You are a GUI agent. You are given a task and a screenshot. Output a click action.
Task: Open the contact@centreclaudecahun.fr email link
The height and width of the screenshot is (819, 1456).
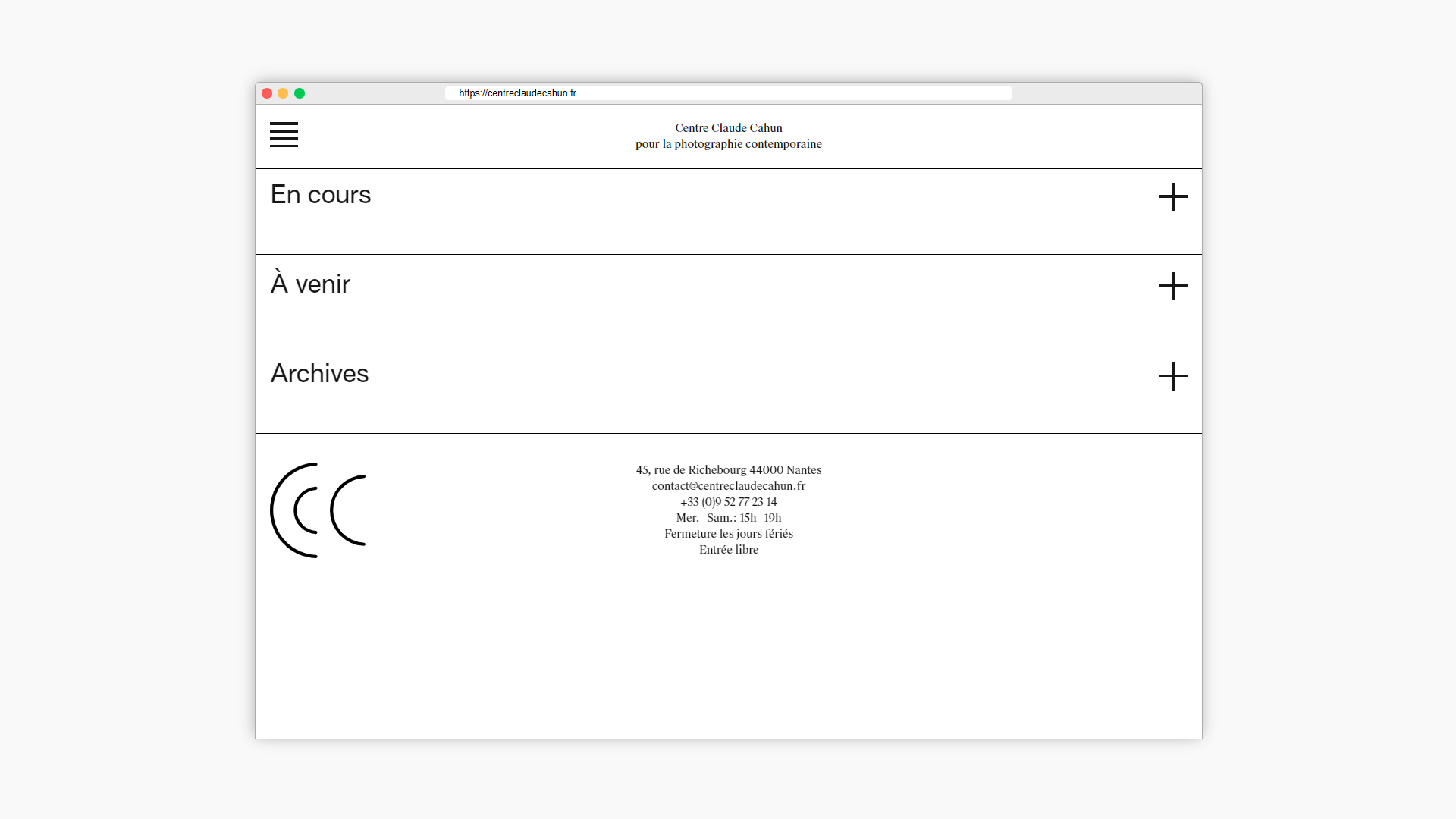[728, 485]
